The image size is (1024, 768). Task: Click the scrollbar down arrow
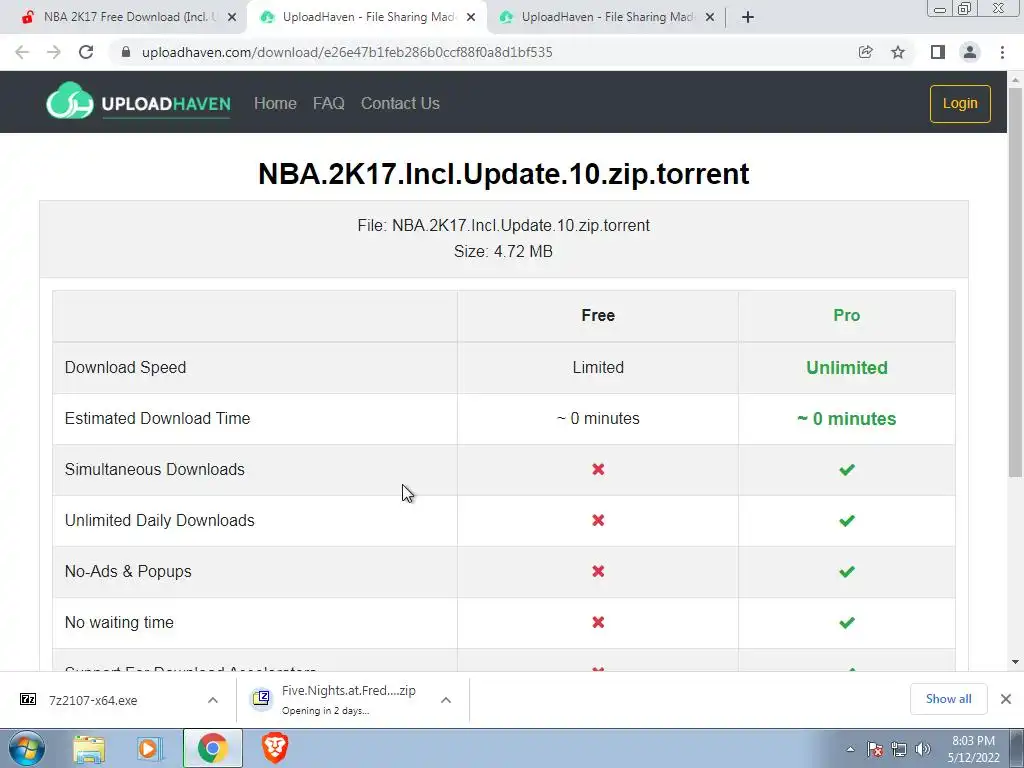coord(1015,662)
